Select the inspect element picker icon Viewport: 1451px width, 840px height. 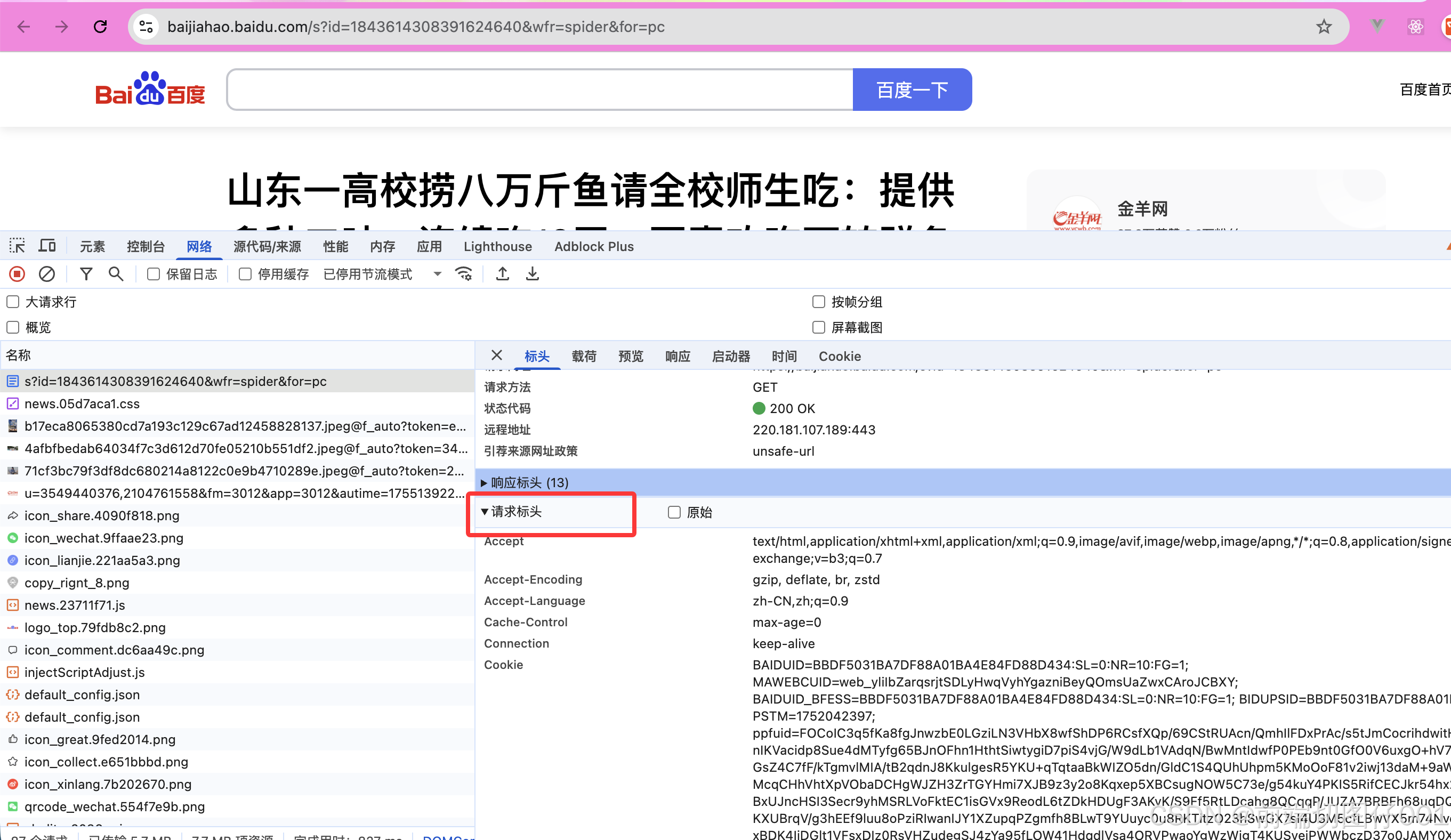(x=17, y=246)
